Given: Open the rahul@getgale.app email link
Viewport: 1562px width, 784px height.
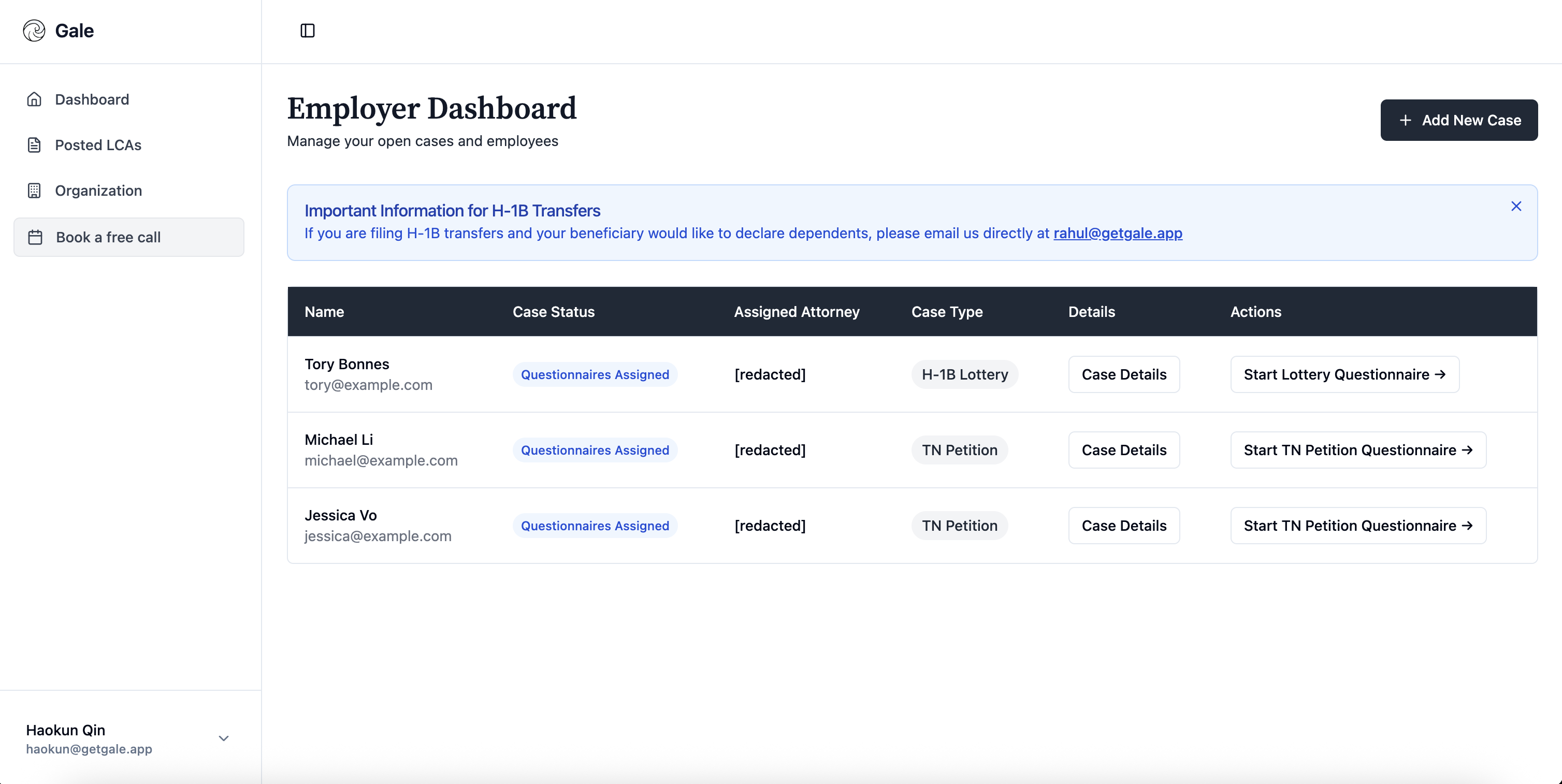Looking at the screenshot, I should (x=1118, y=234).
